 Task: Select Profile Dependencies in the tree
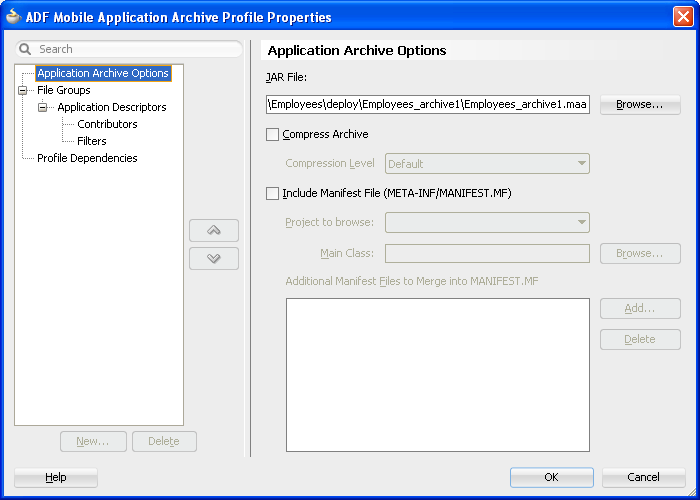(x=87, y=158)
